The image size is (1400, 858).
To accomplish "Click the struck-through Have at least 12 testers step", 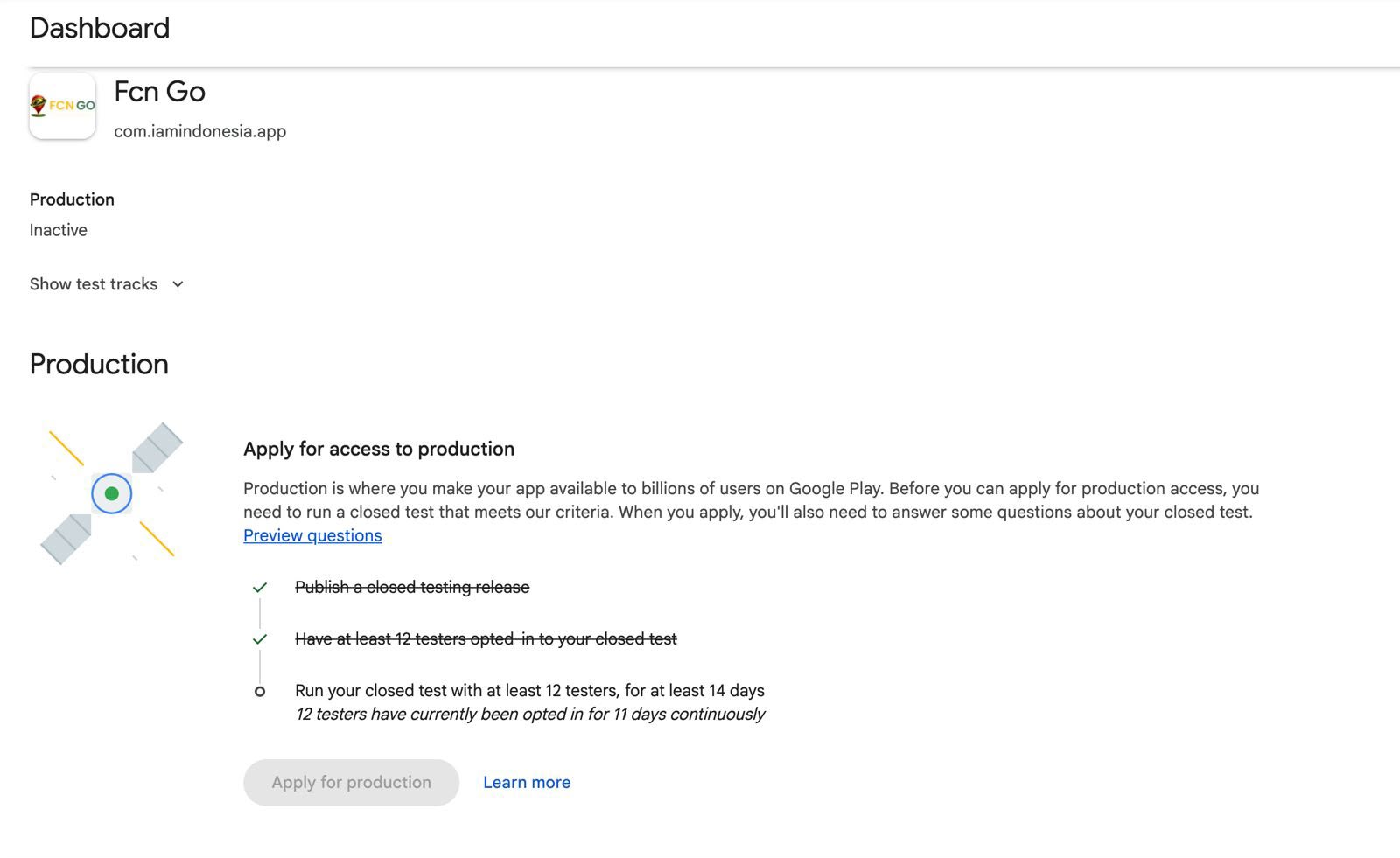I will (486, 639).
